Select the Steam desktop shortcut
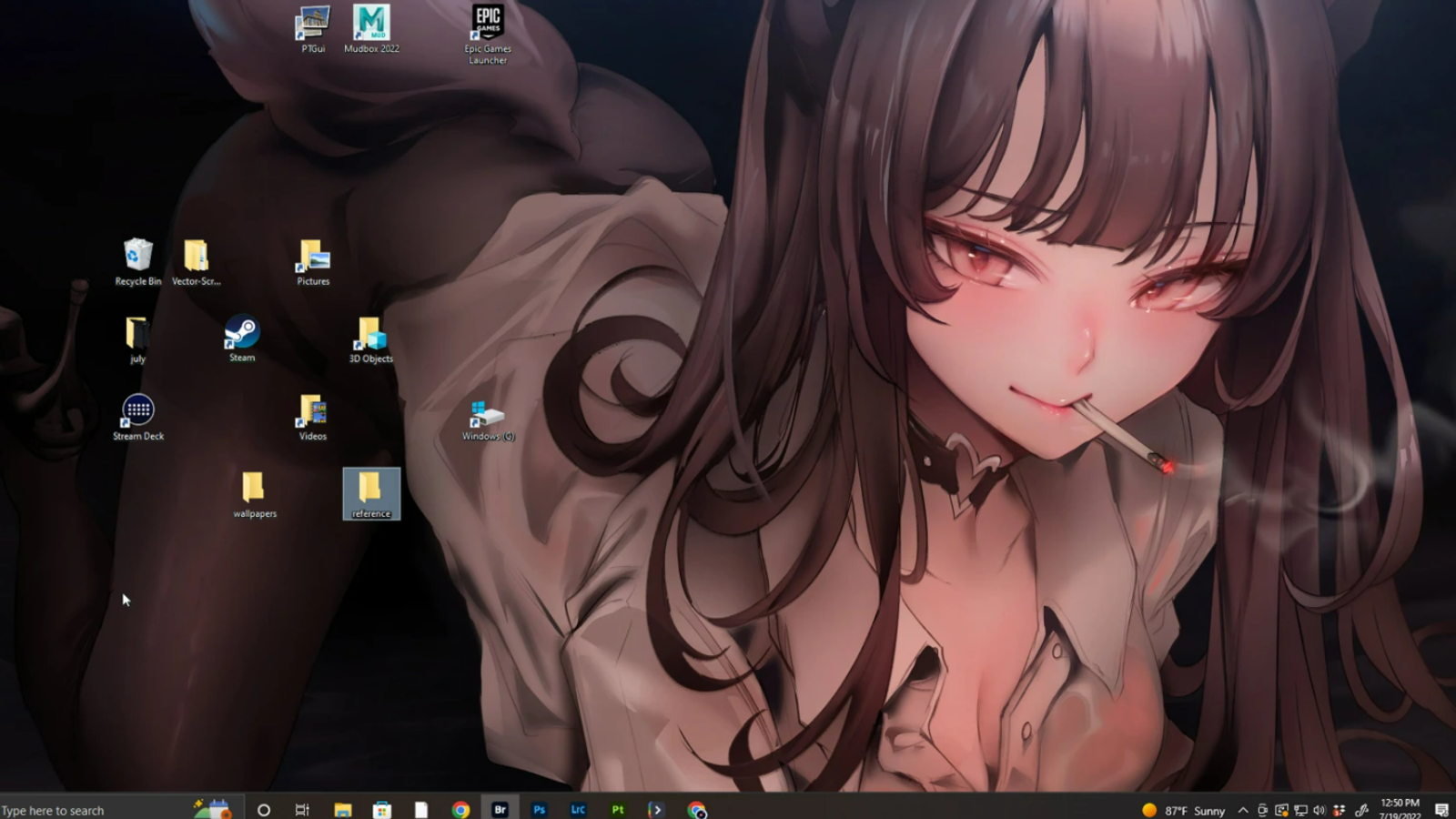Viewport: 1456px width, 819px height. [242, 339]
